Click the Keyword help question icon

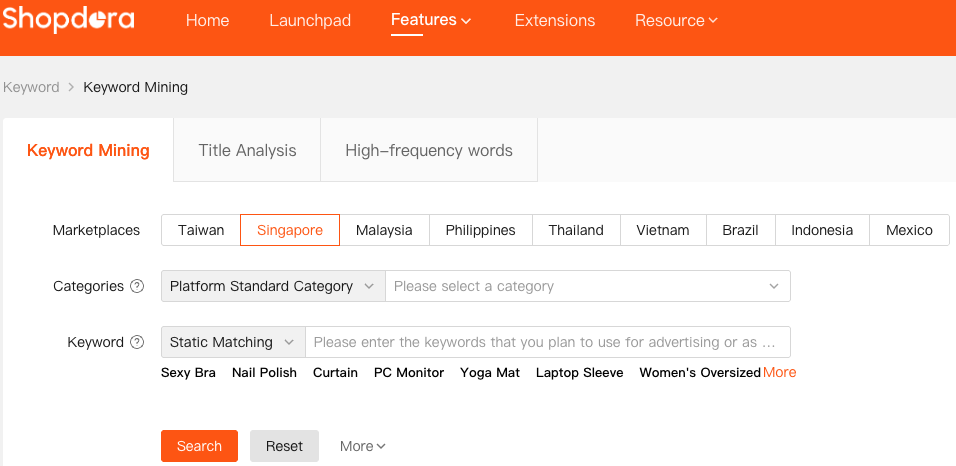[x=137, y=343]
